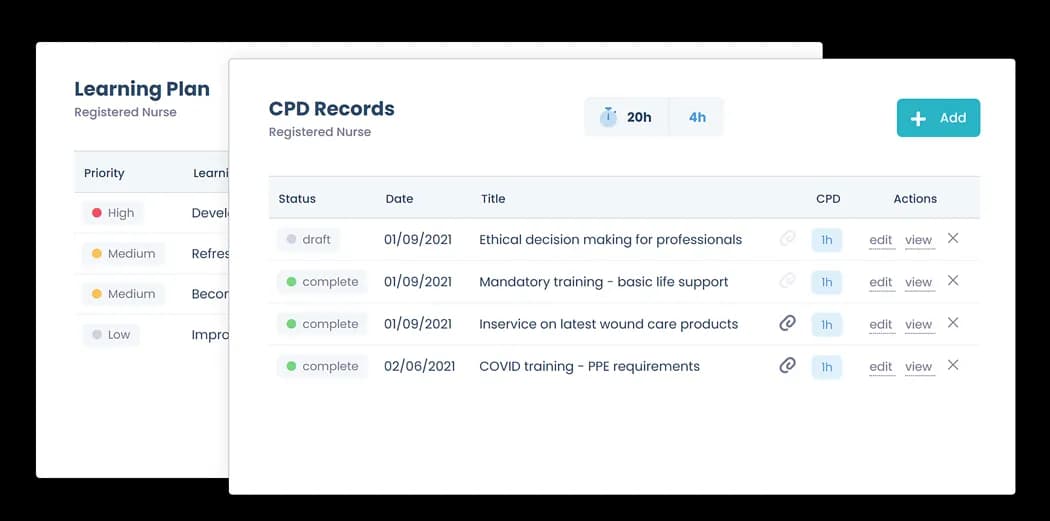Open attachment link for COVID training row
This screenshot has width=1050, height=521.
[788, 366]
